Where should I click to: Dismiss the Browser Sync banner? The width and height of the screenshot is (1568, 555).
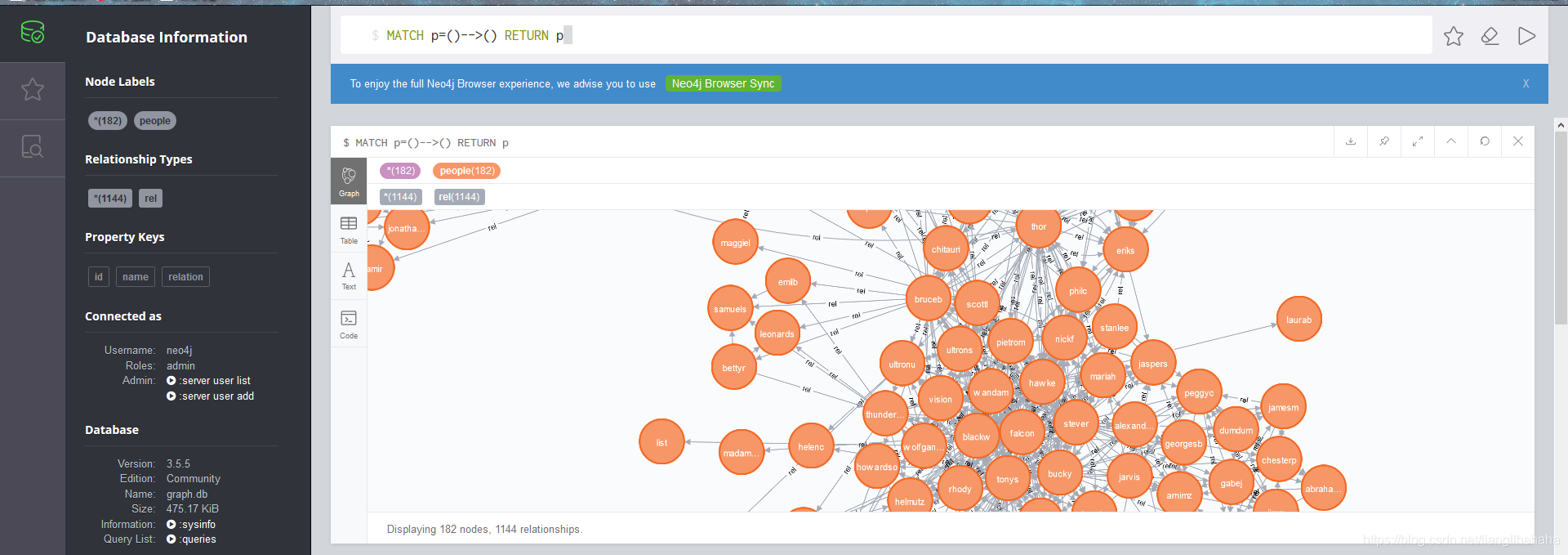click(1526, 83)
